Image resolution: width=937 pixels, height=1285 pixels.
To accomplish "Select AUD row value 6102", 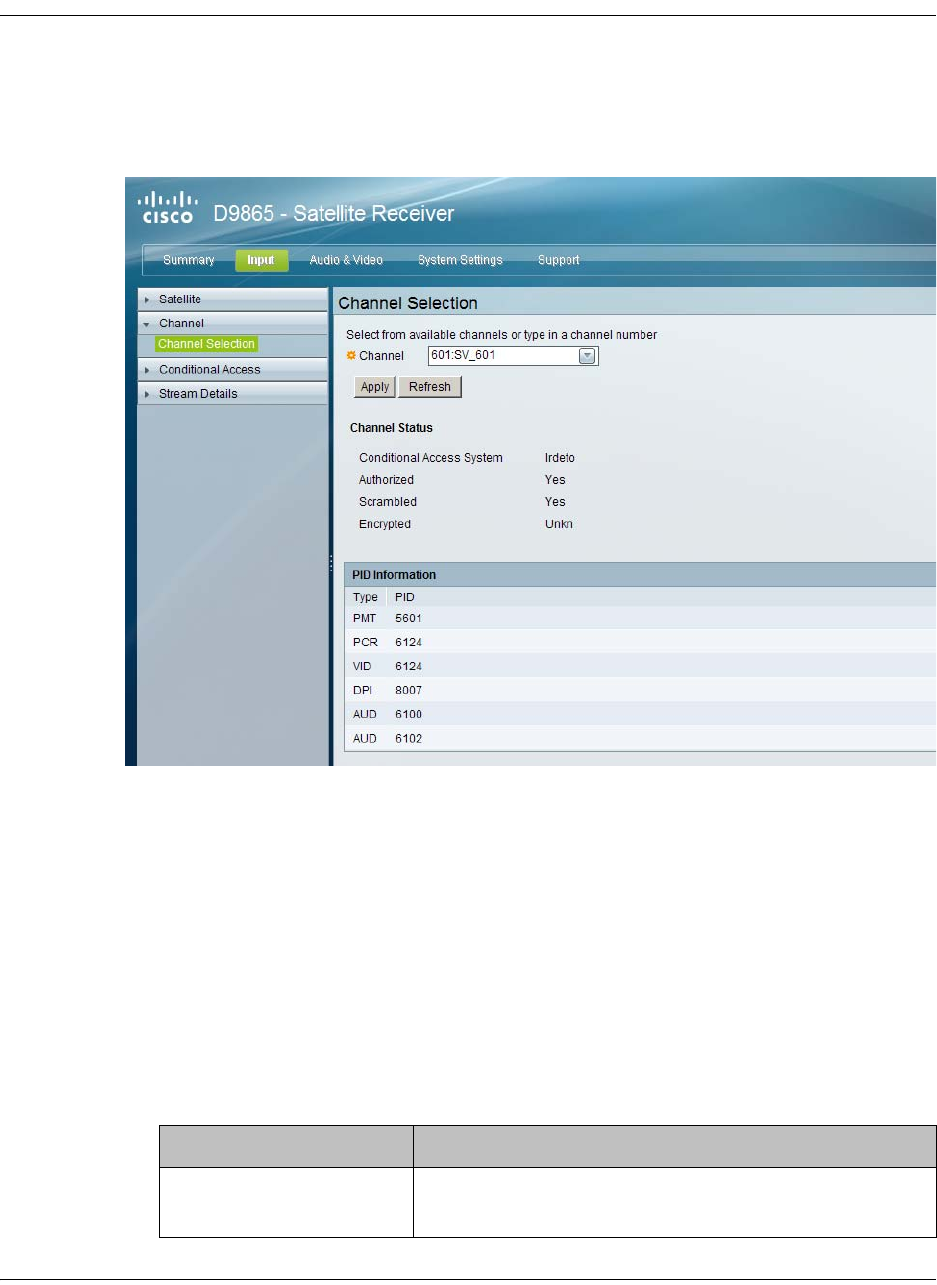I will pyautogui.click(x=409, y=738).
